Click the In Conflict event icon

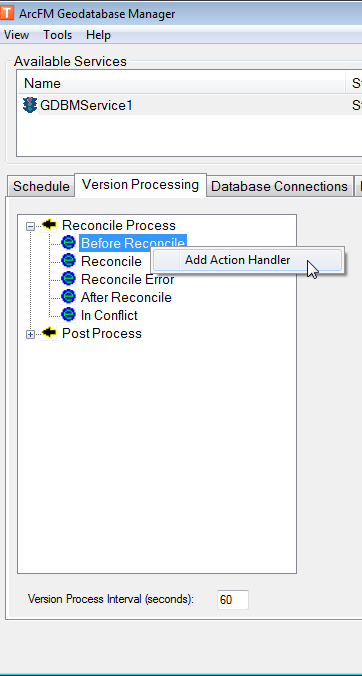68,315
